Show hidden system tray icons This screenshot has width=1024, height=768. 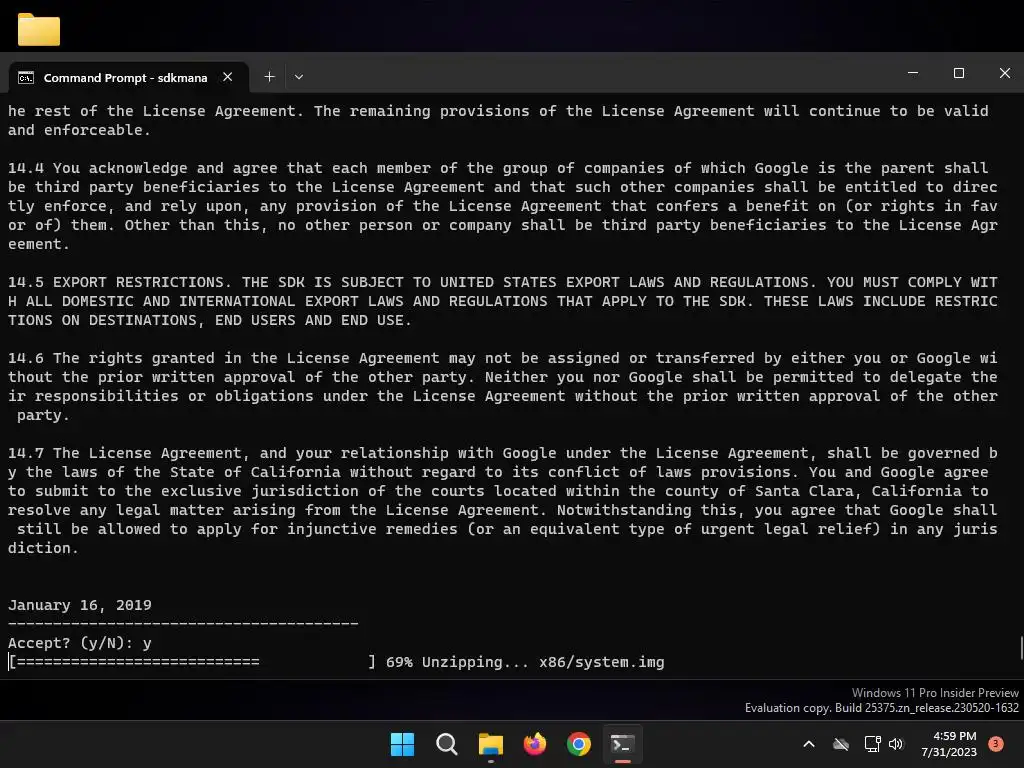click(x=808, y=744)
